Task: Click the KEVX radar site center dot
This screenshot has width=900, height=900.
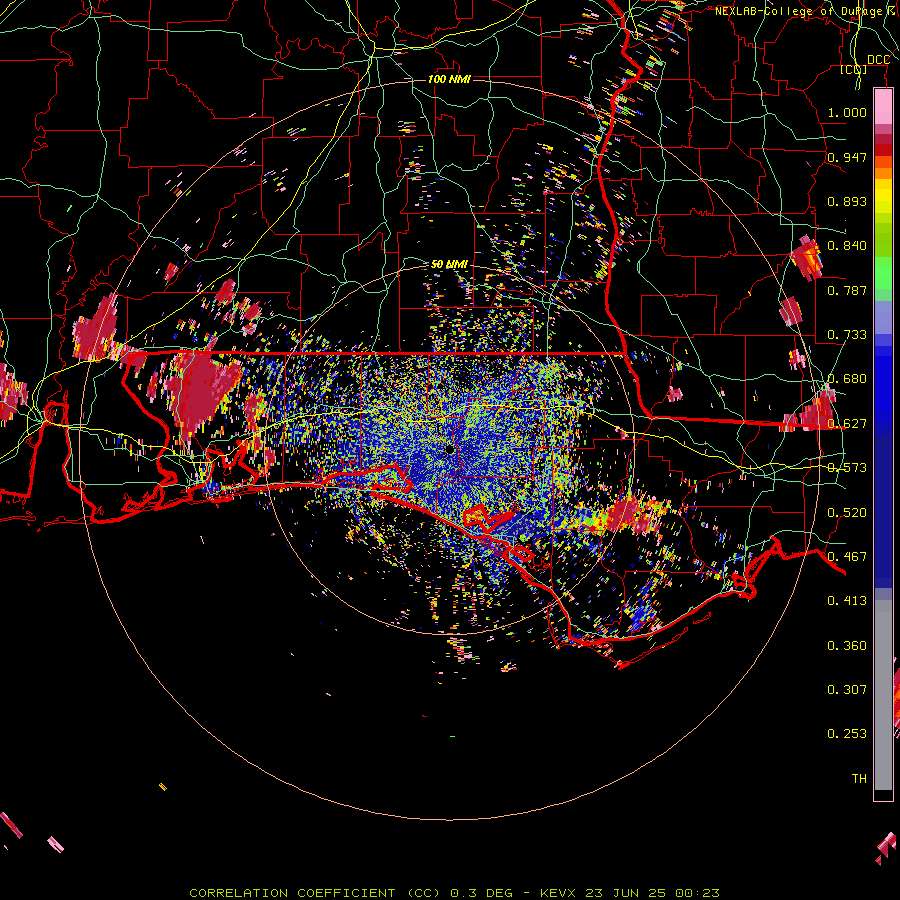Action: click(449, 449)
